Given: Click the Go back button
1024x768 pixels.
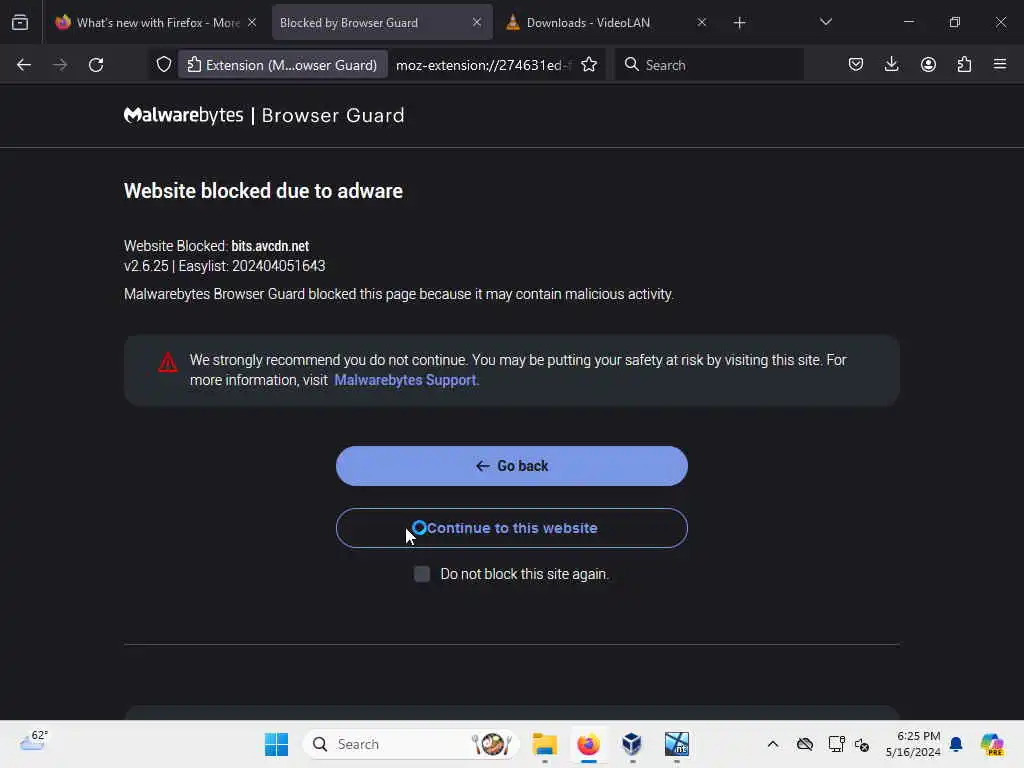Looking at the screenshot, I should (x=511, y=466).
